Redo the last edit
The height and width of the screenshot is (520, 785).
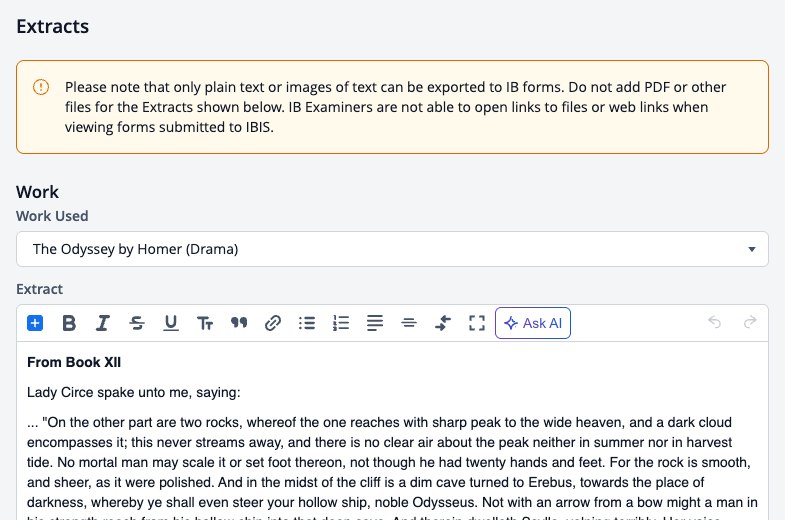click(750, 322)
